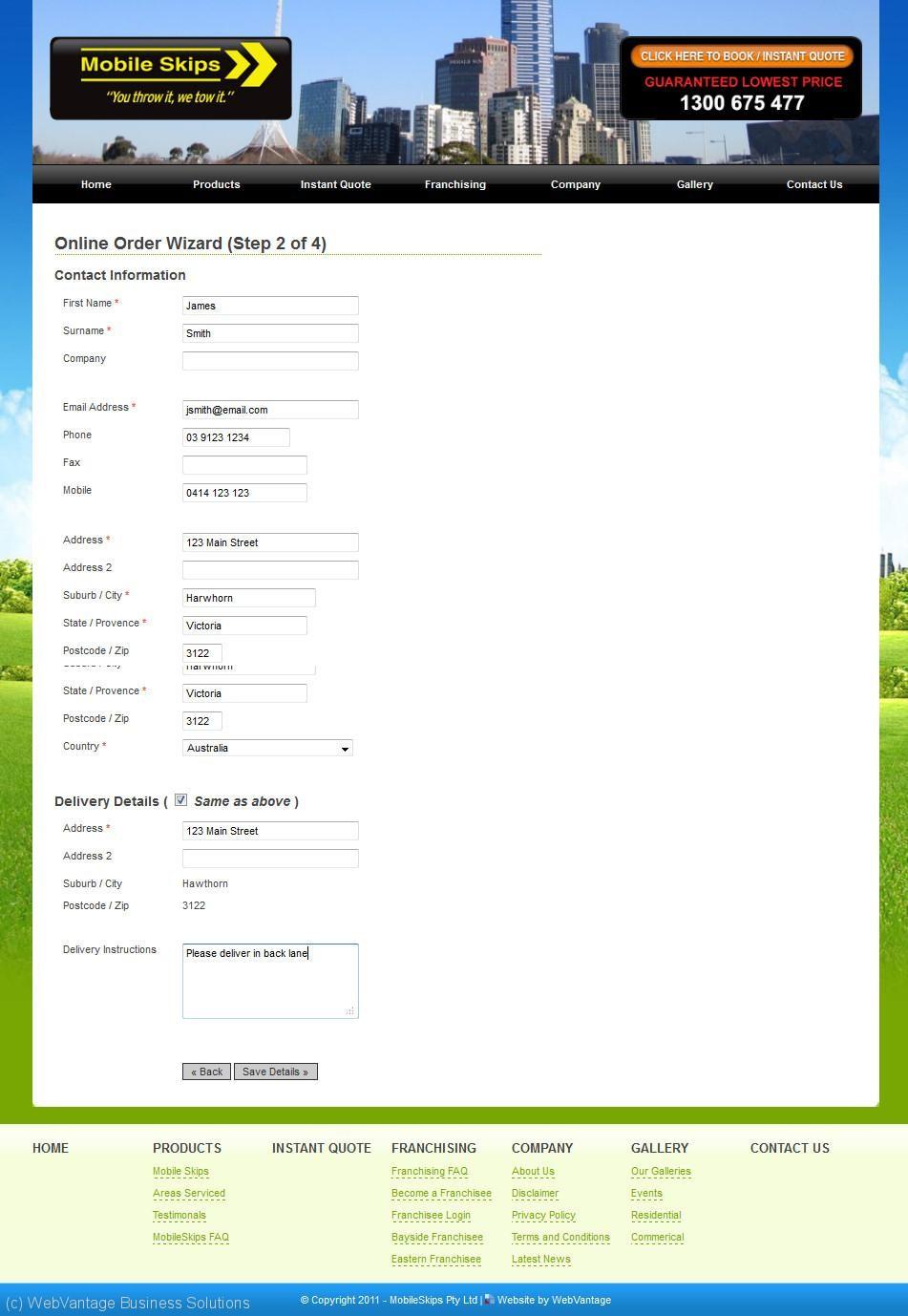Visit the Areas Serviced footer link
This screenshot has width=908, height=1316.
coord(189,1193)
